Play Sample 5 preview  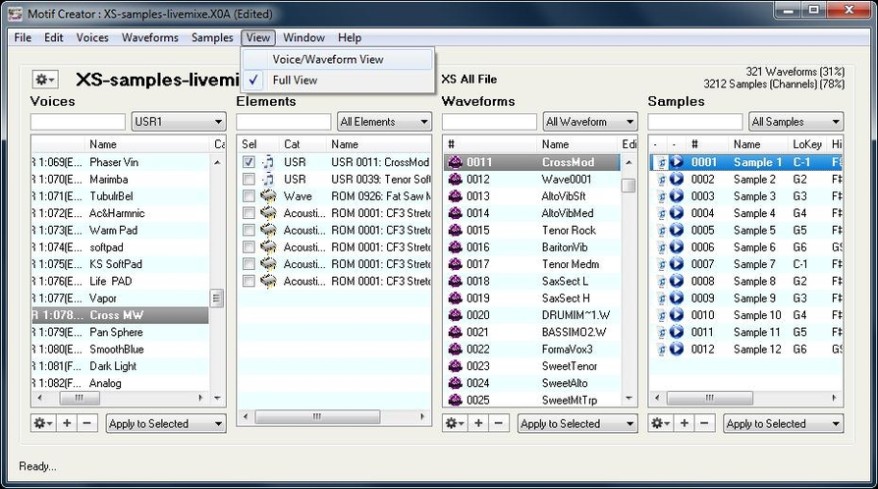(x=676, y=230)
